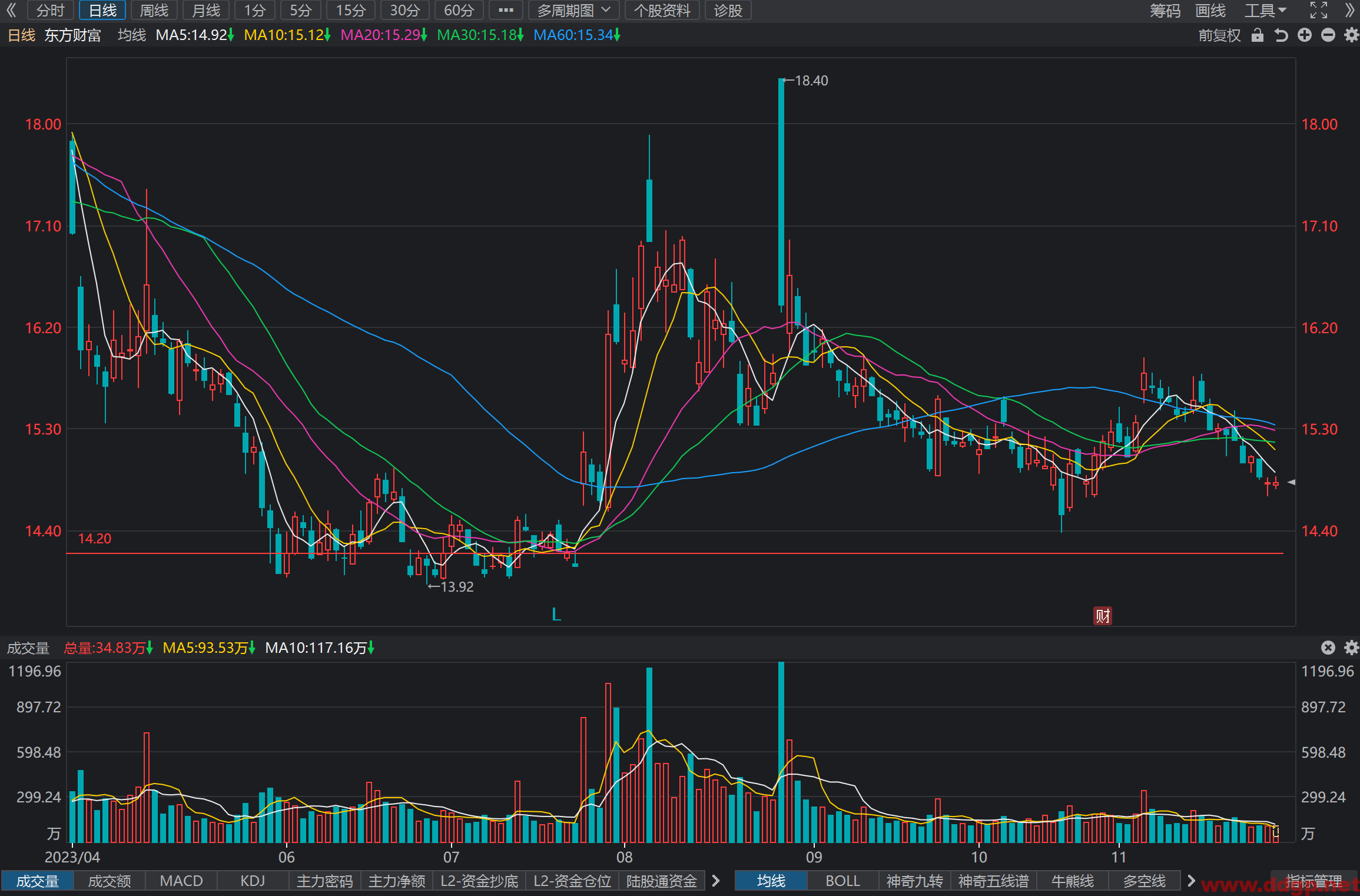The height and width of the screenshot is (896, 1360).
Task: Select 日线 daily chart
Action: [102, 10]
